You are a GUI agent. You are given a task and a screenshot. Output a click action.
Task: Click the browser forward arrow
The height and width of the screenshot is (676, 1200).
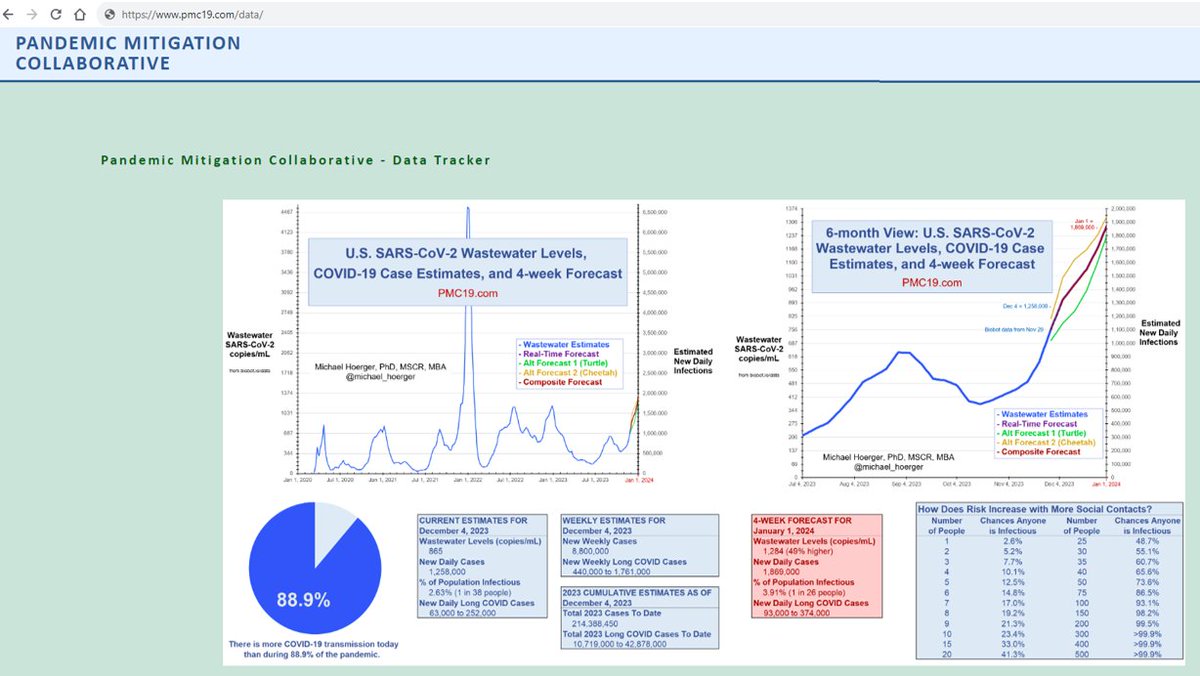[31, 16]
